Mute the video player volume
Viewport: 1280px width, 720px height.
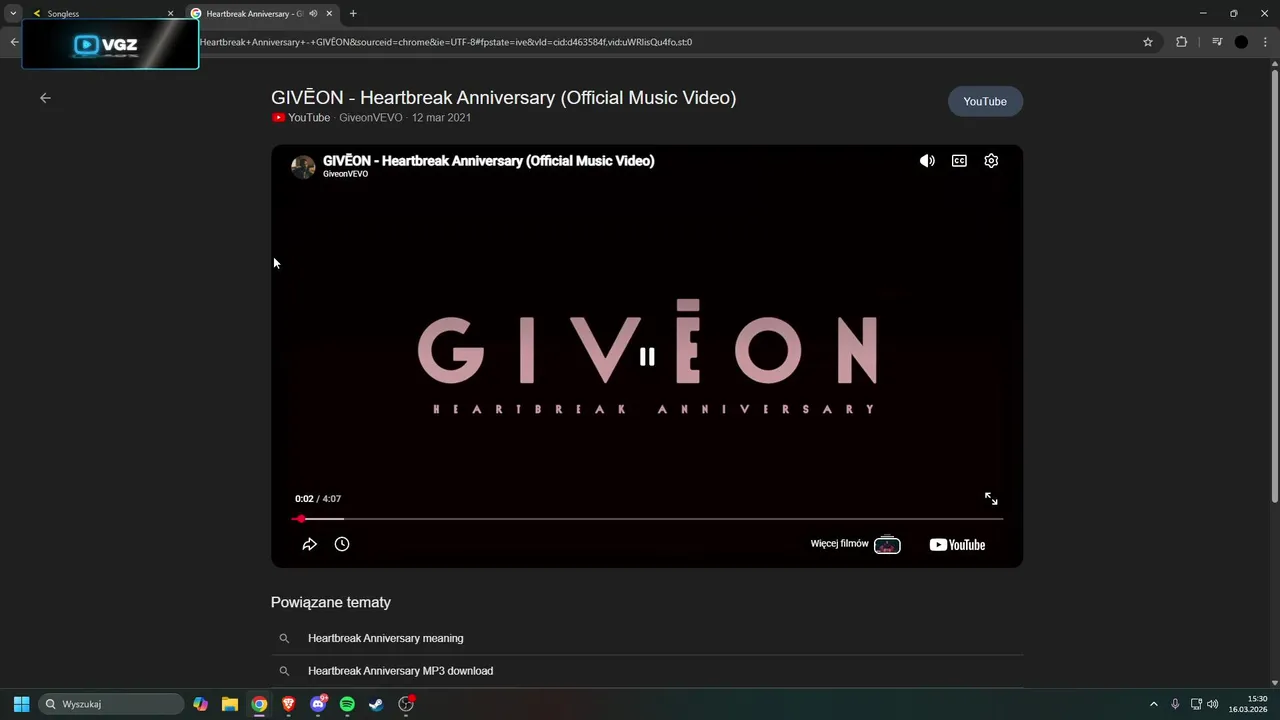[927, 161]
